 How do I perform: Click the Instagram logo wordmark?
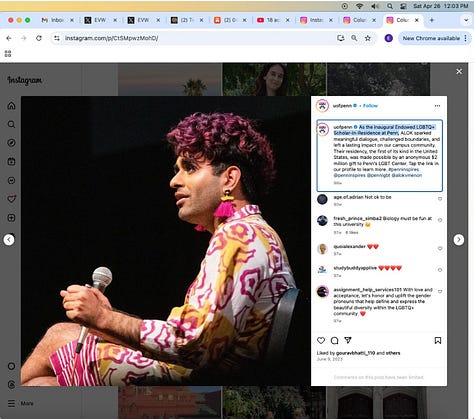pyautogui.click(x=25, y=80)
